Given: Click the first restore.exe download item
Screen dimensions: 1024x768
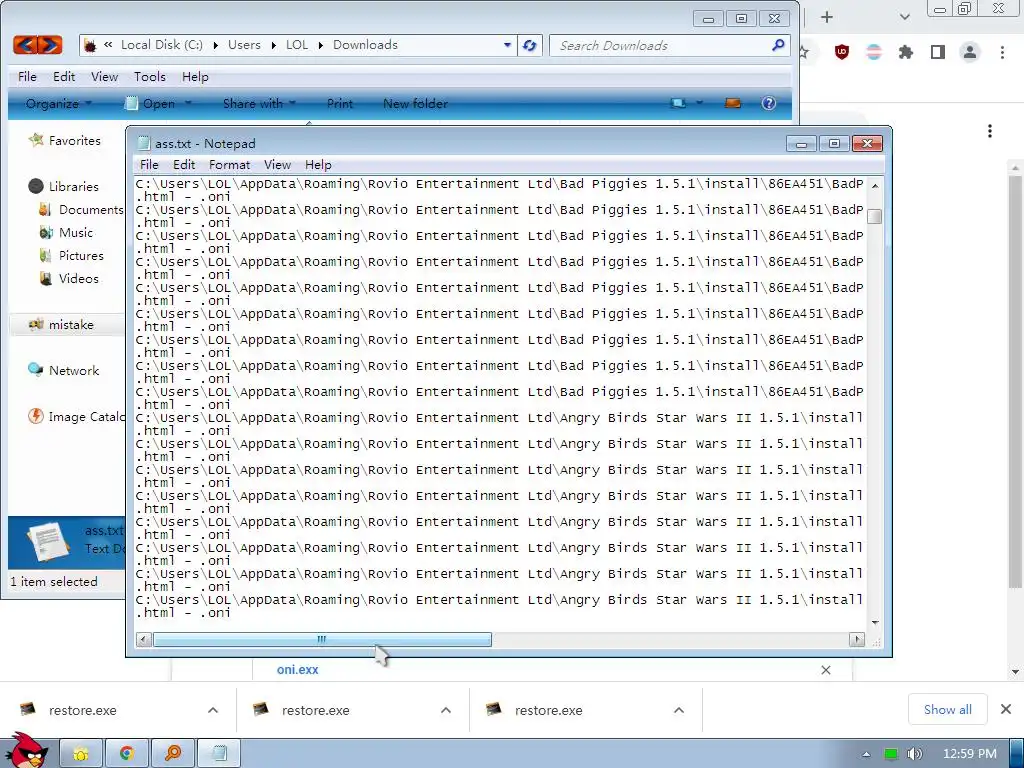Looking at the screenshot, I should (x=82, y=710).
